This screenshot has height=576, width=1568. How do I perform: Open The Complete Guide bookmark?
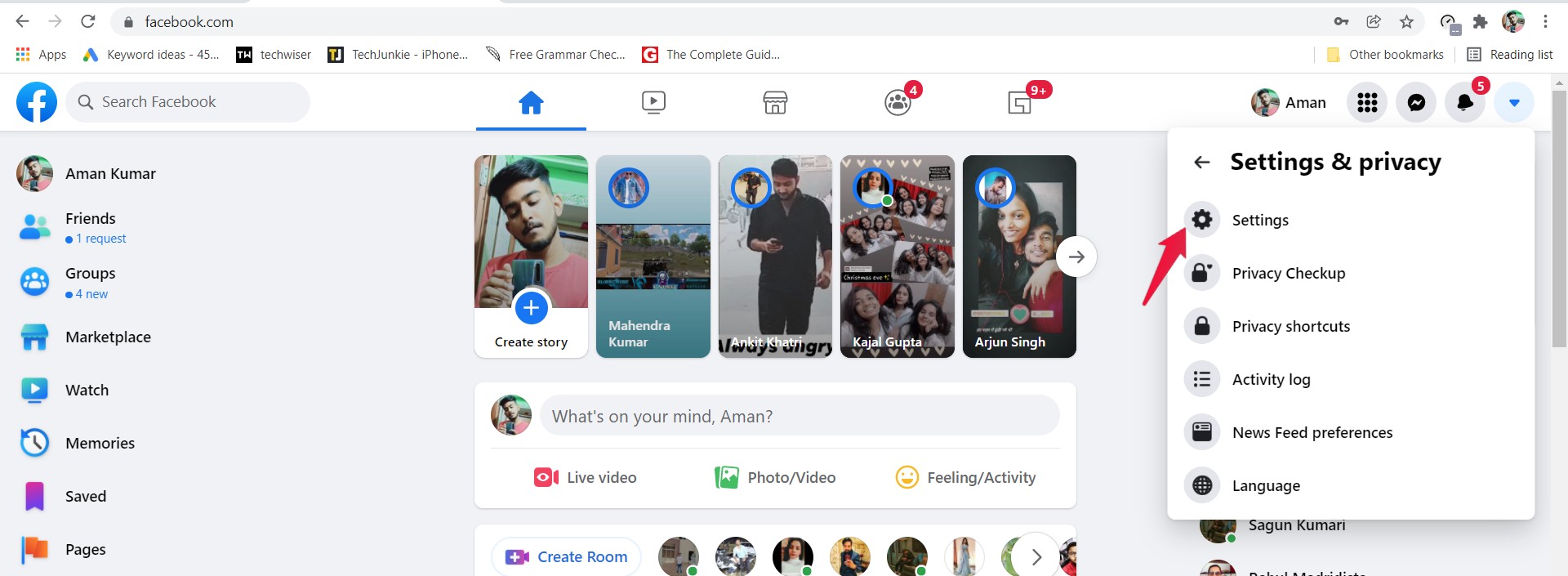tap(711, 55)
